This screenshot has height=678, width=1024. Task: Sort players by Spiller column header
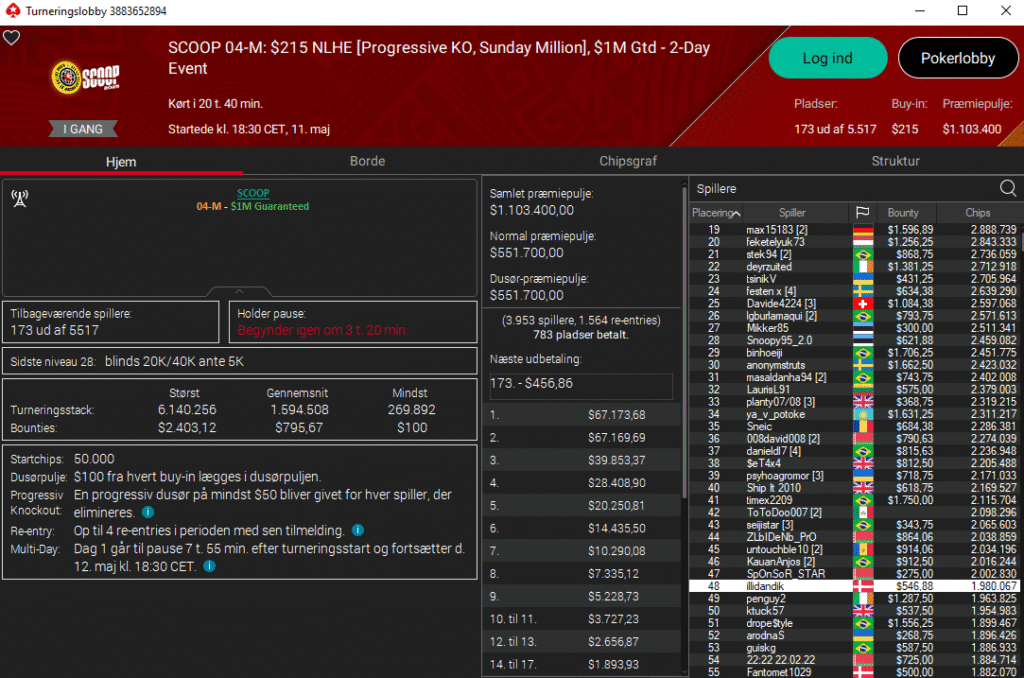pyautogui.click(x=792, y=212)
